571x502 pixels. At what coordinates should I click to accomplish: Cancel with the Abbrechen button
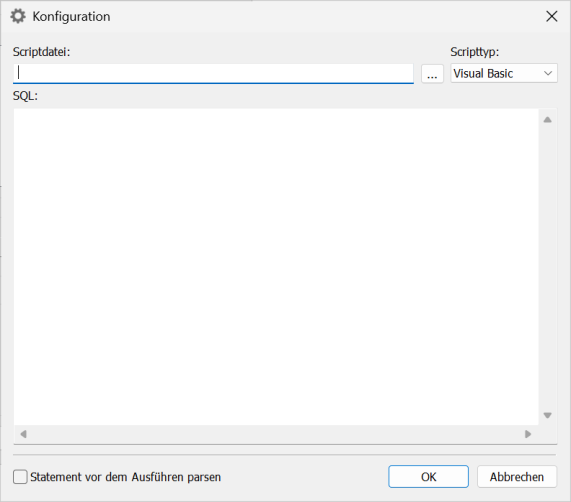tap(517, 477)
